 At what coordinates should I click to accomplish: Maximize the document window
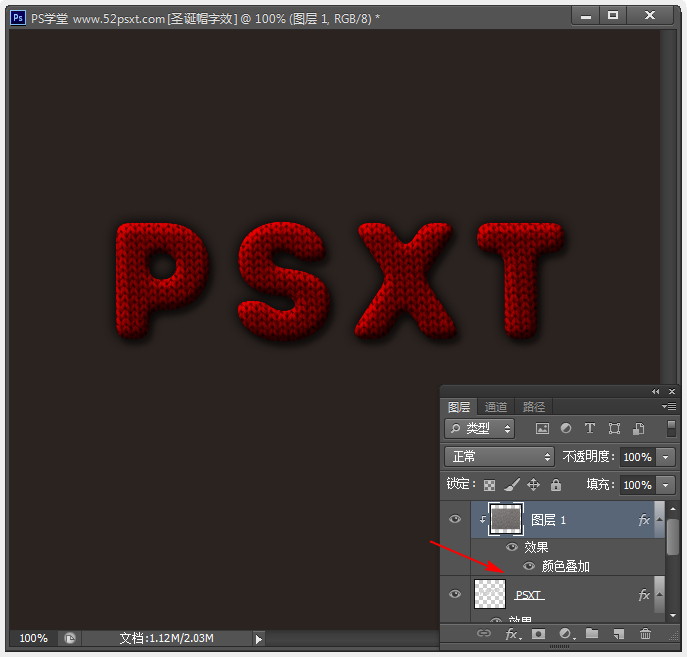click(x=613, y=16)
